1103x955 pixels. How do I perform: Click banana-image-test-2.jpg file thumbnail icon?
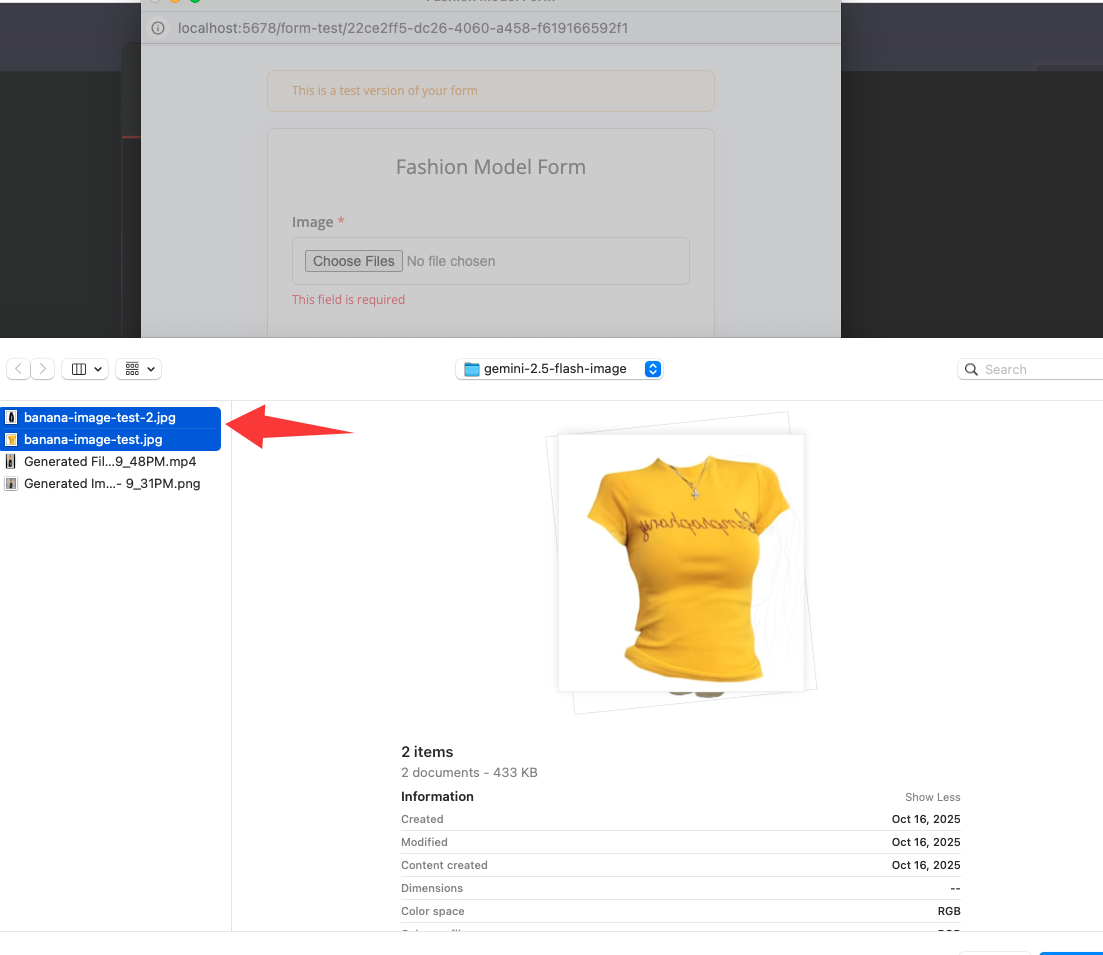11,417
